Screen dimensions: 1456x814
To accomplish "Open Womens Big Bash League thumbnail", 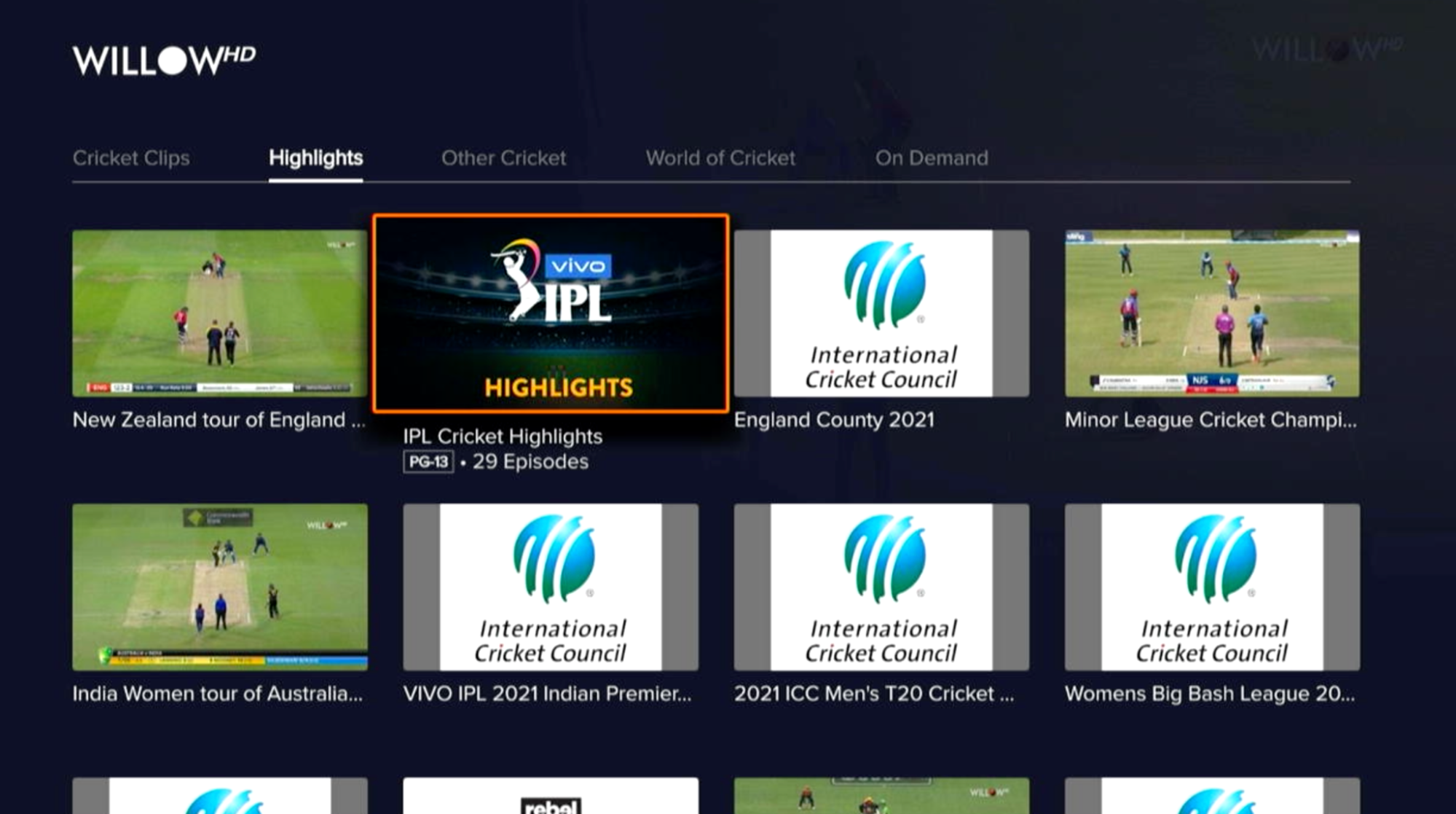I will [1212, 587].
